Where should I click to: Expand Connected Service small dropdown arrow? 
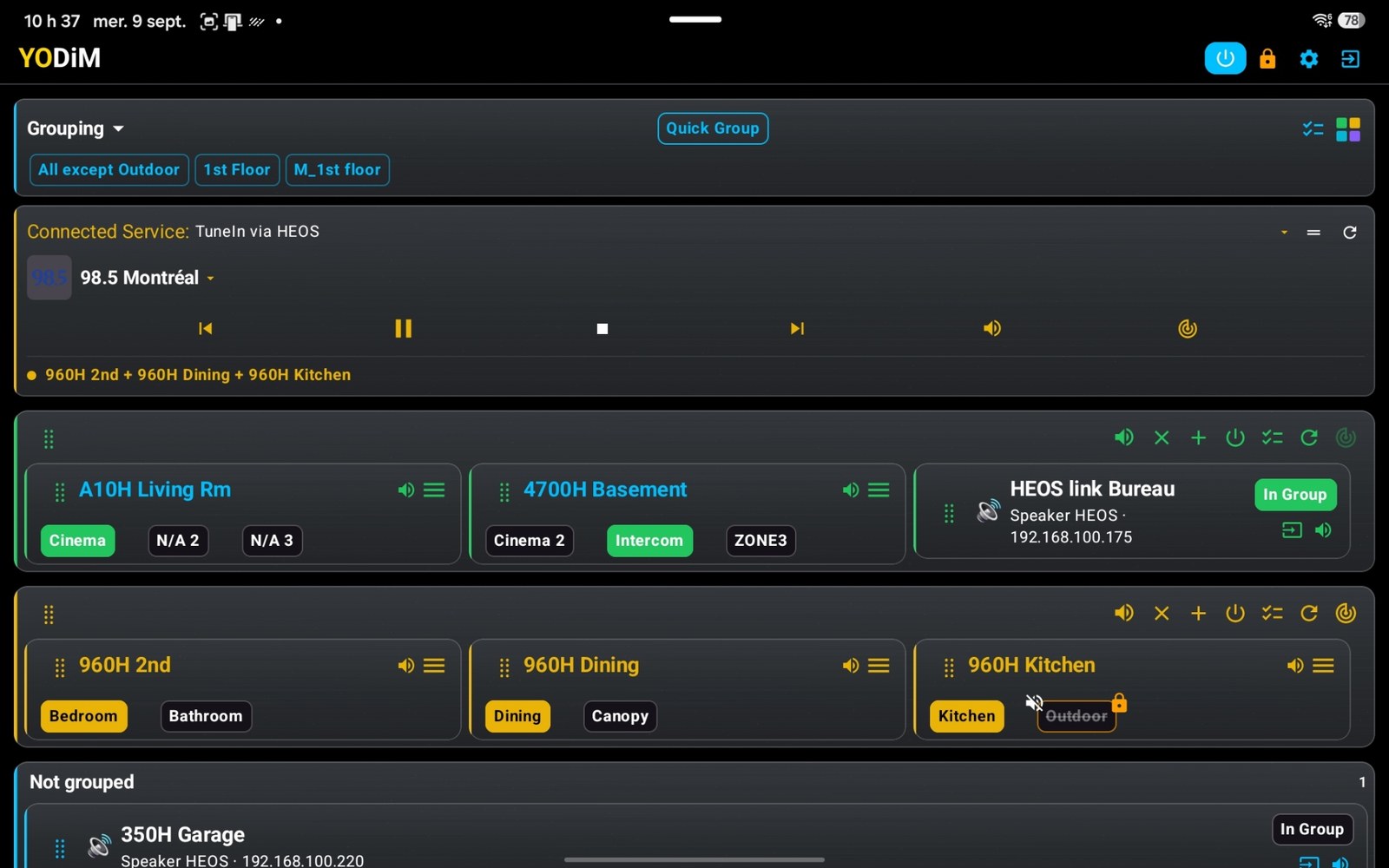[1283, 232]
